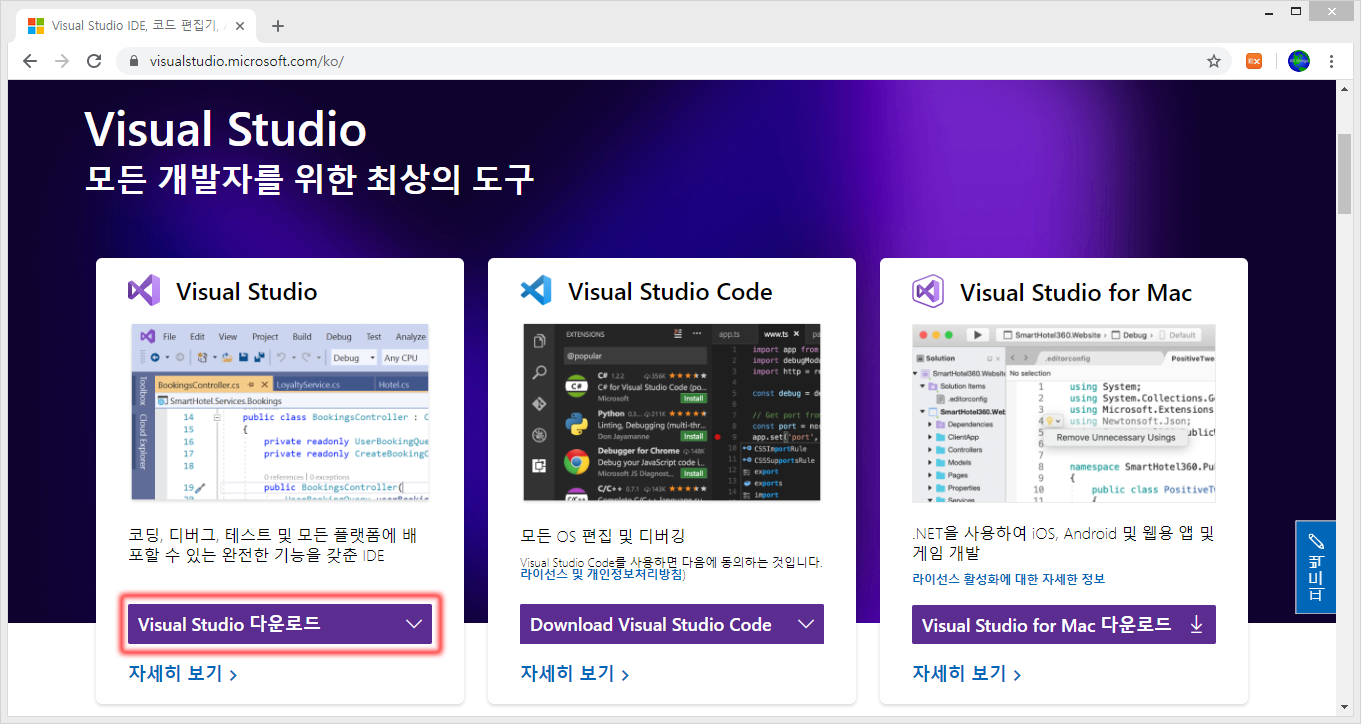The image size is (1361, 724).
Task: Click the Visual Studio Code card heading
Action: 670,292
